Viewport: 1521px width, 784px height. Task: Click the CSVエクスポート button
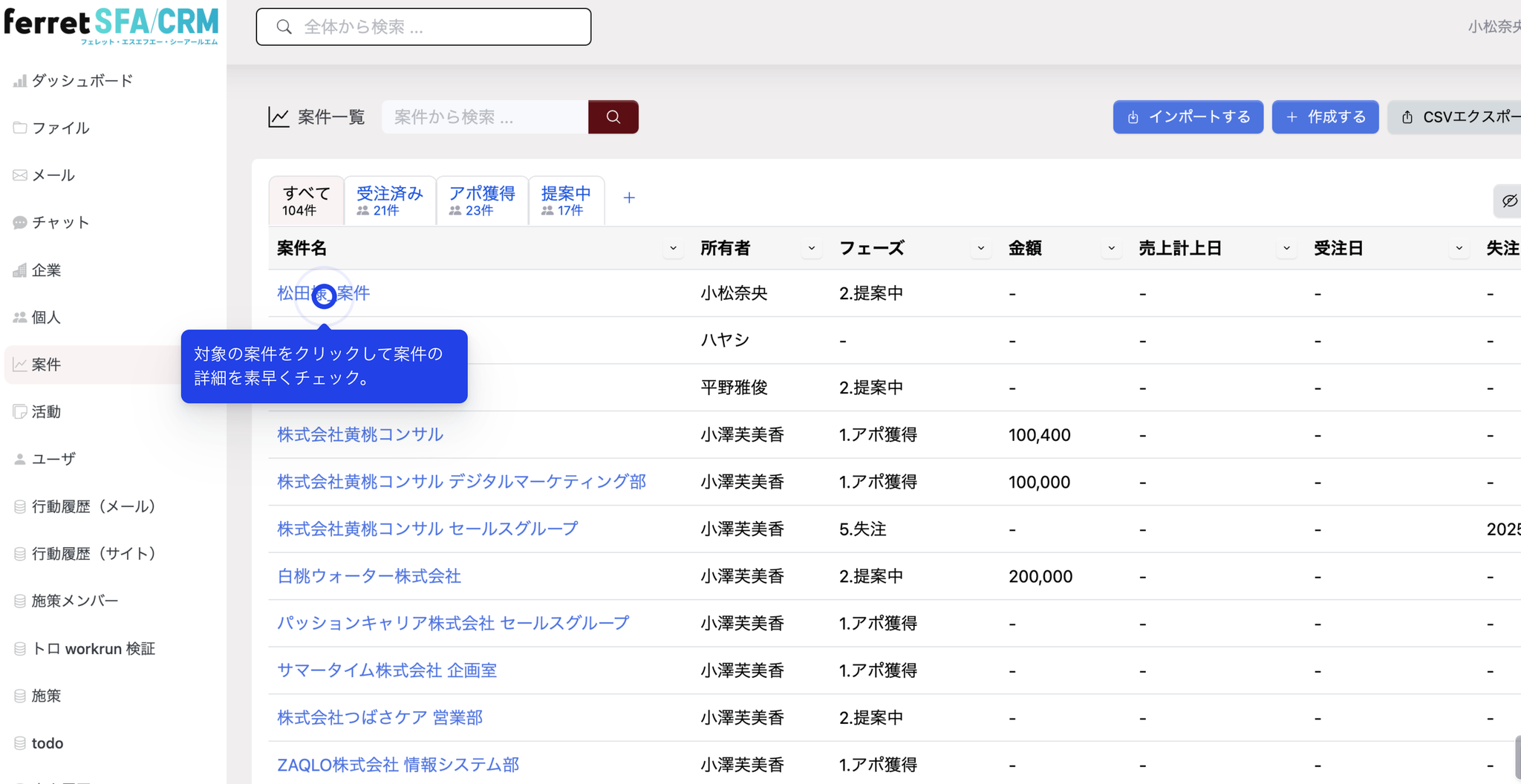click(x=1454, y=117)
